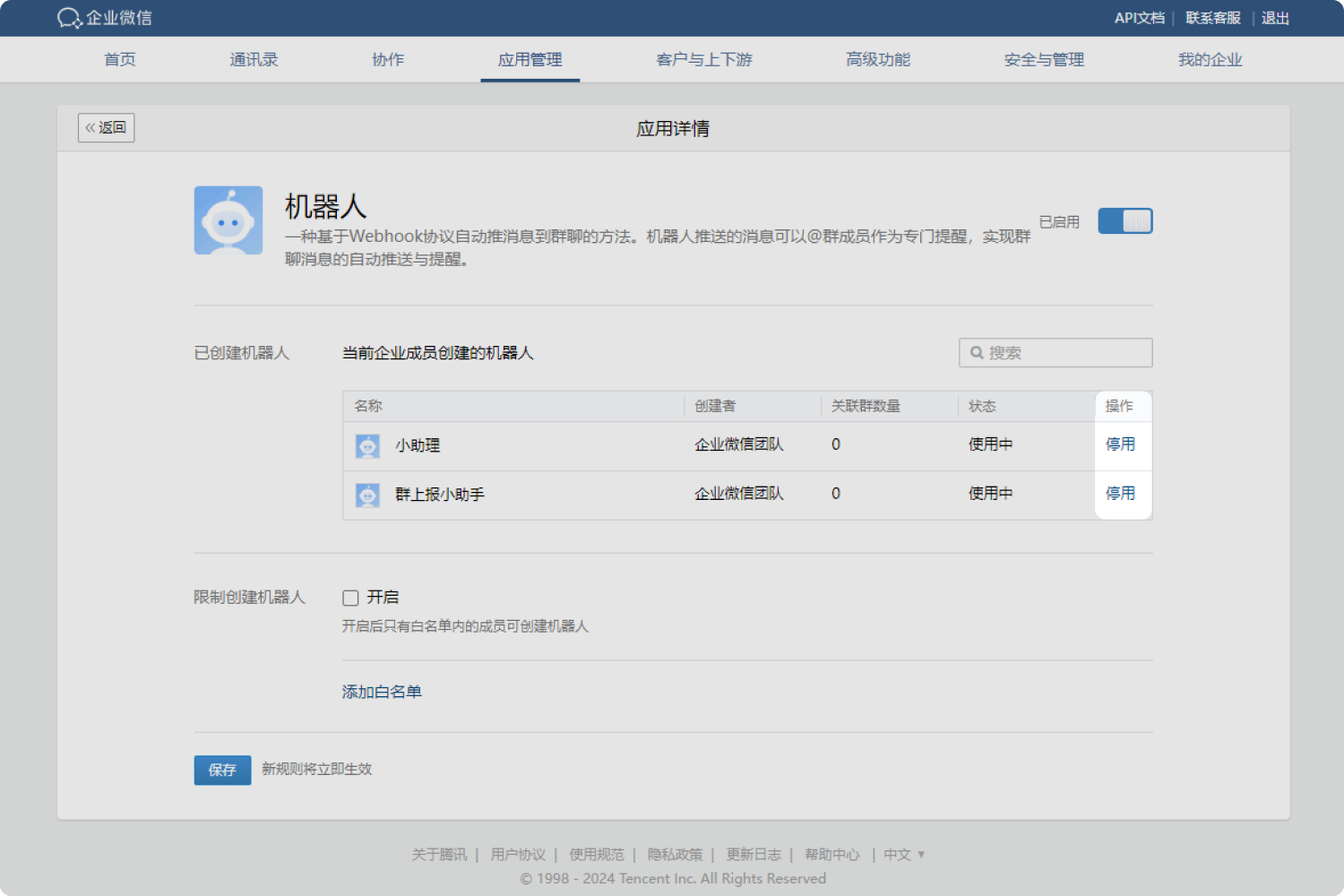This screenshot has height=896, width=1344.
Task: Click the 小助理 robot name
Action: pyautogui.click(x=418, y=445)
